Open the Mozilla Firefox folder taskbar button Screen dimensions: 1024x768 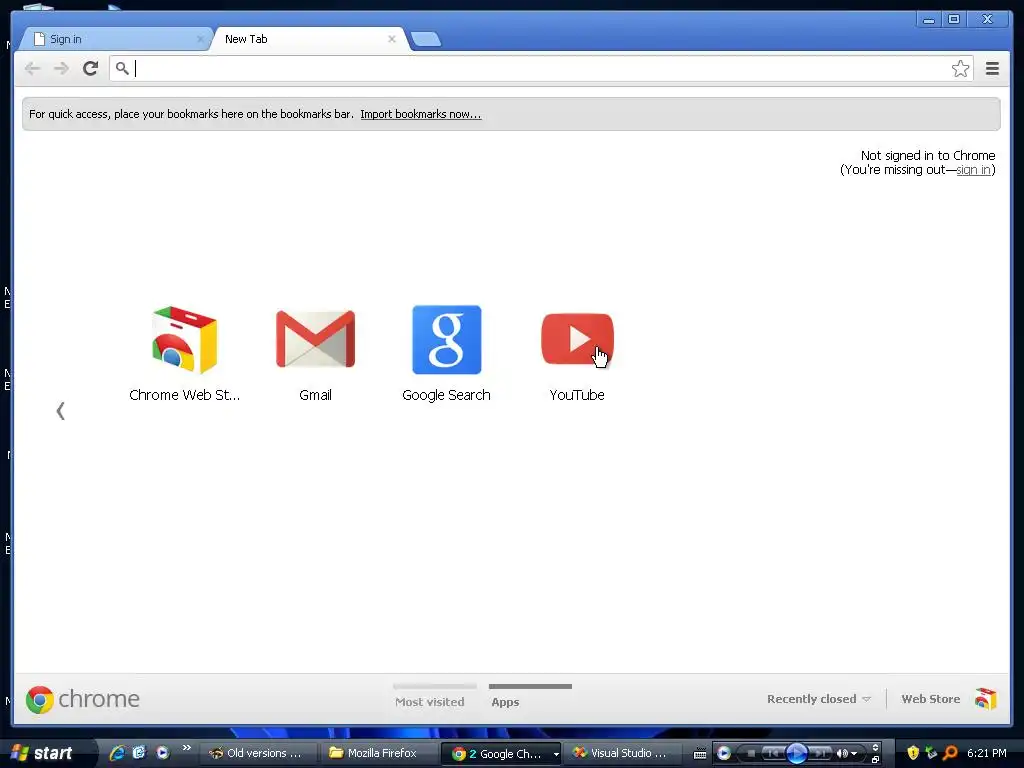coord(377,753)
